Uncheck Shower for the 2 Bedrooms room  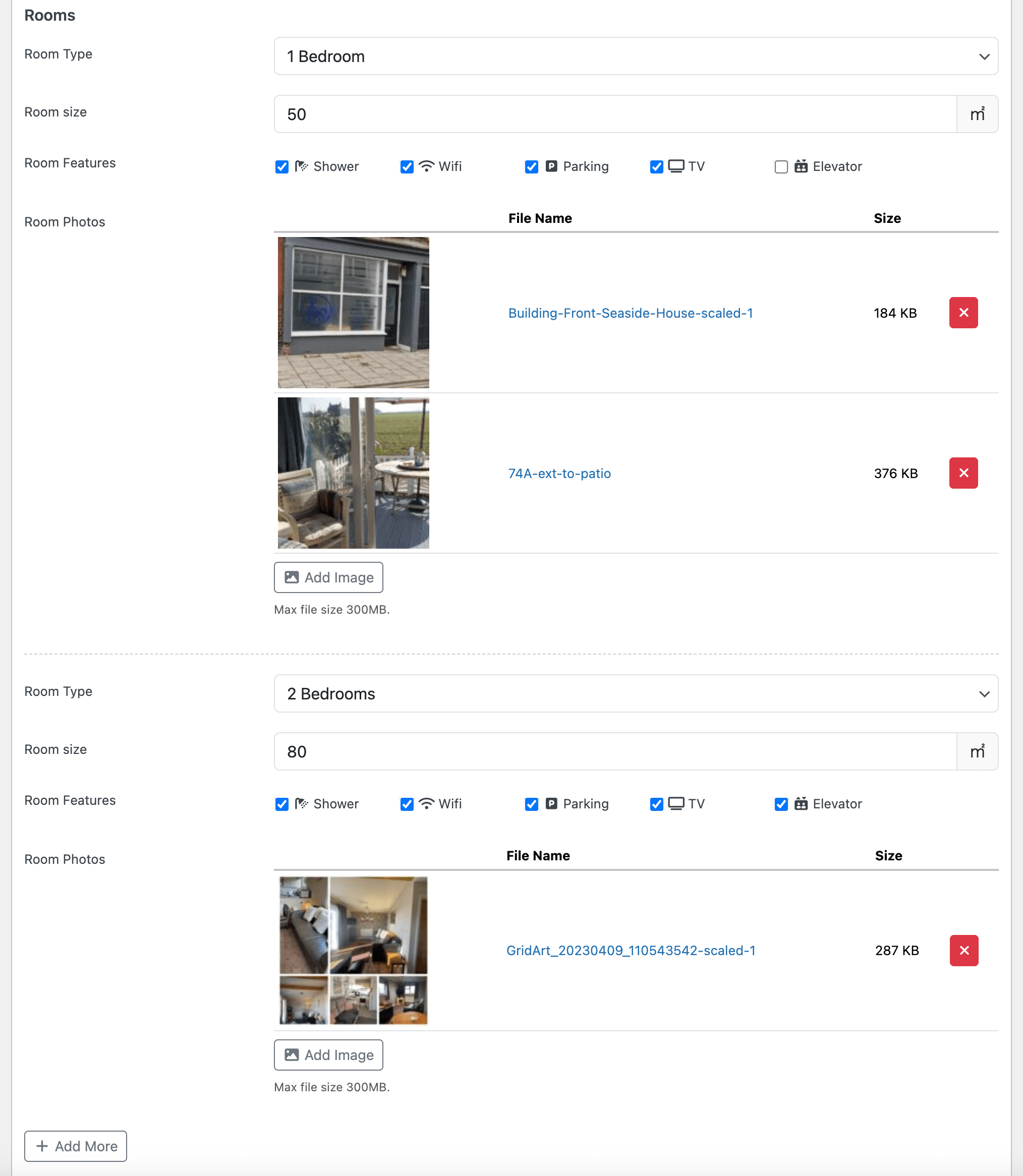coord(282,804)
